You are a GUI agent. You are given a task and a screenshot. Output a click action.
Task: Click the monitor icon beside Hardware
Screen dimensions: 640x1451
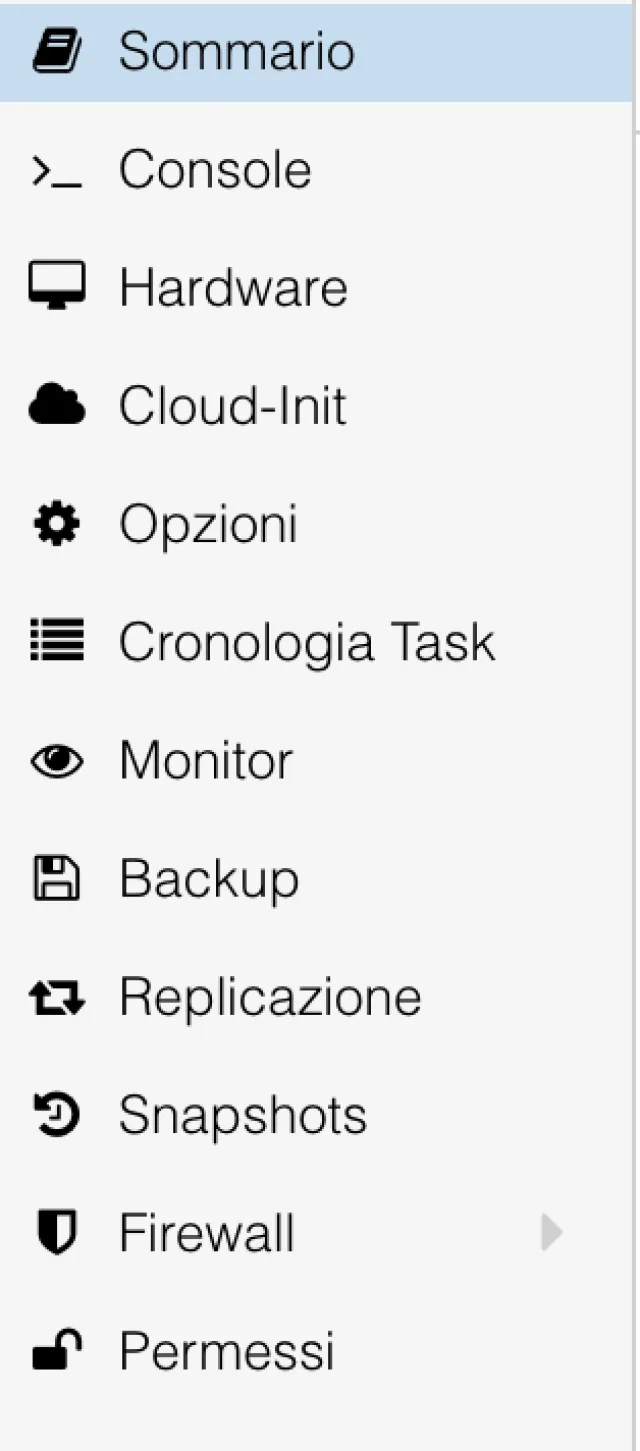point(57,288)
